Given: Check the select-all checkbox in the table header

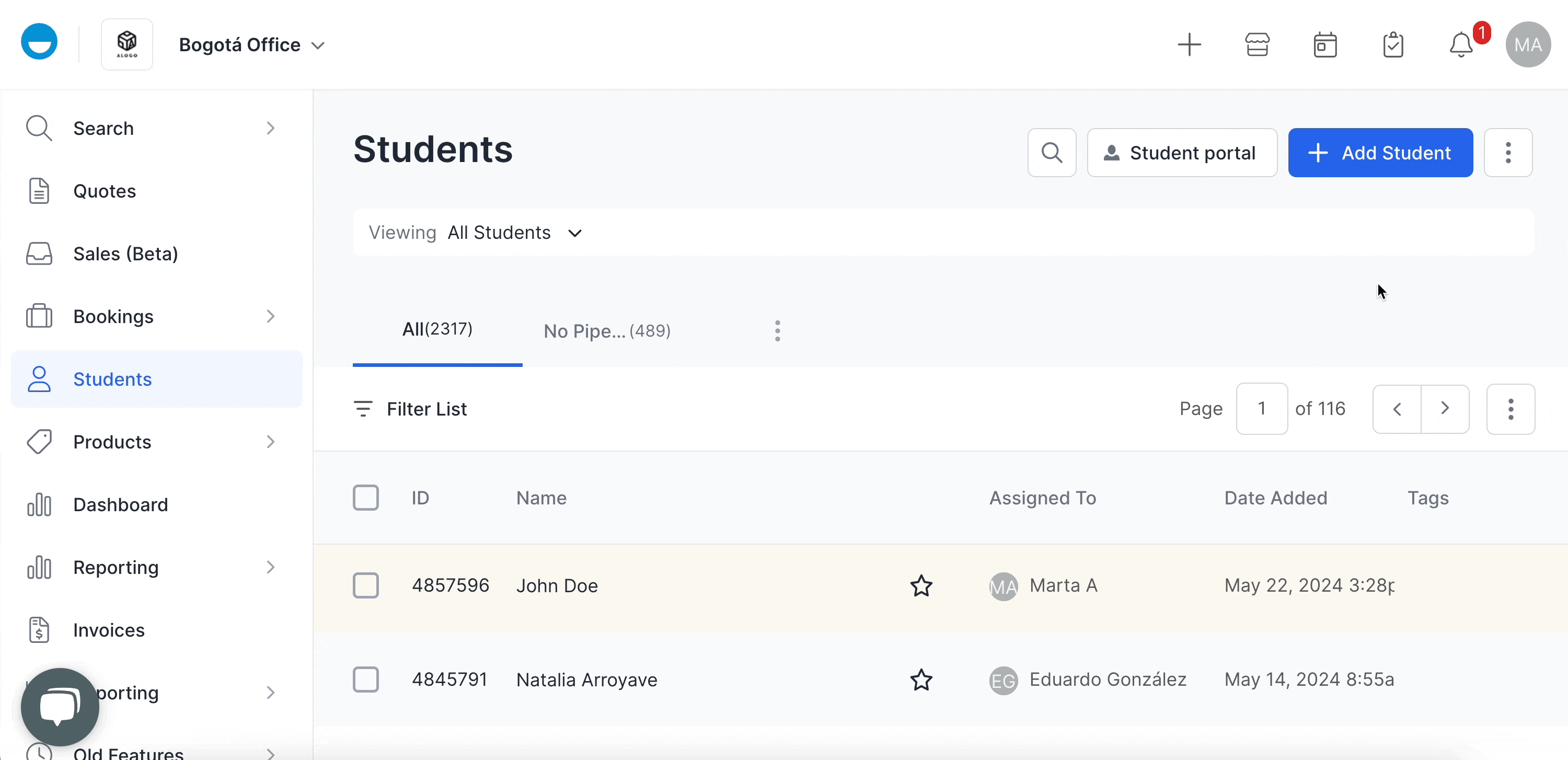Looking at the screenshot, I should (366, 497).
